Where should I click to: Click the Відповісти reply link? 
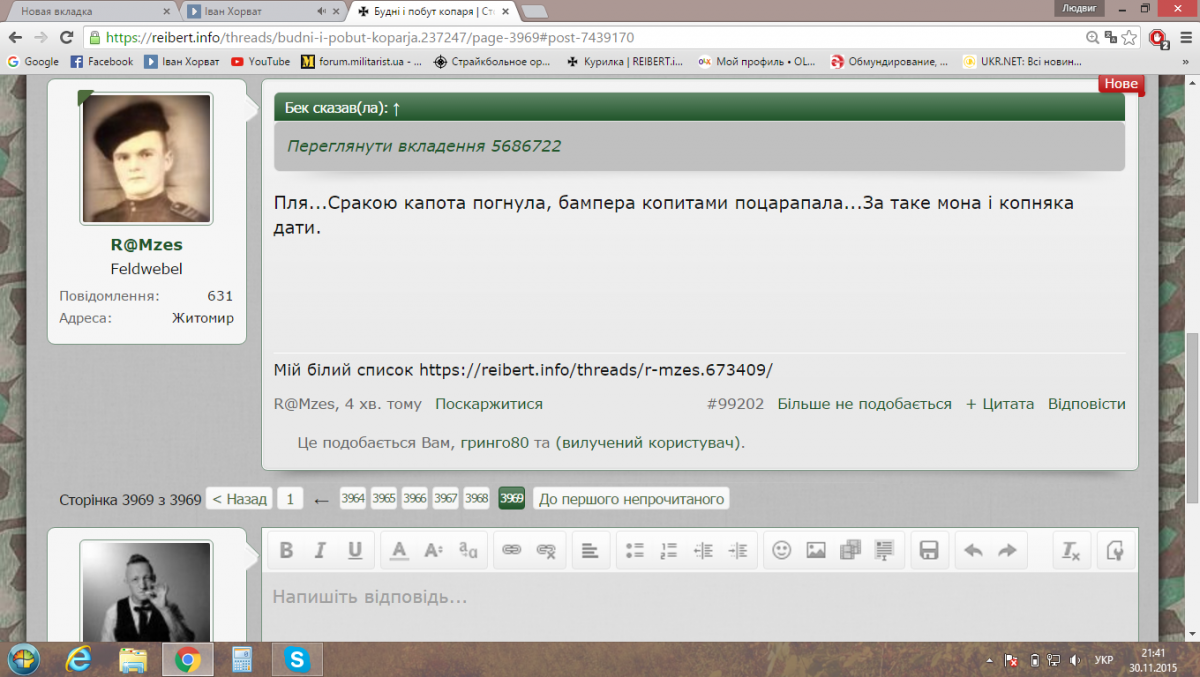(1086, 404)
